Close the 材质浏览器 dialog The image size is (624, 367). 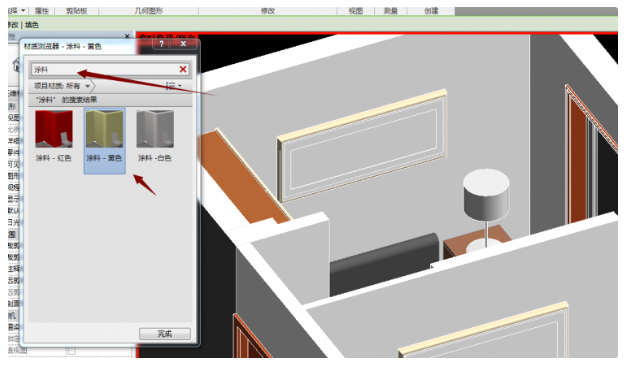(183, 44)
